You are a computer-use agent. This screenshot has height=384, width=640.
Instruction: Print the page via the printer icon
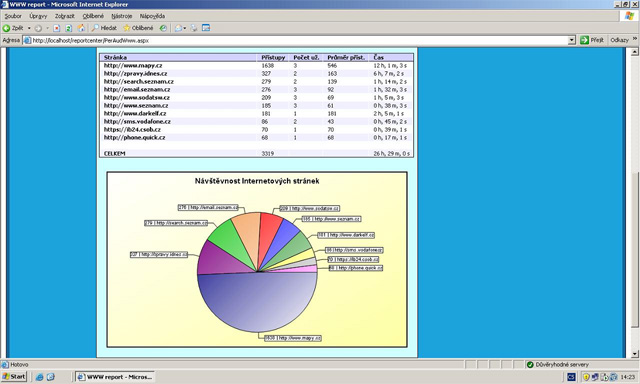click(x=194, y=28)
